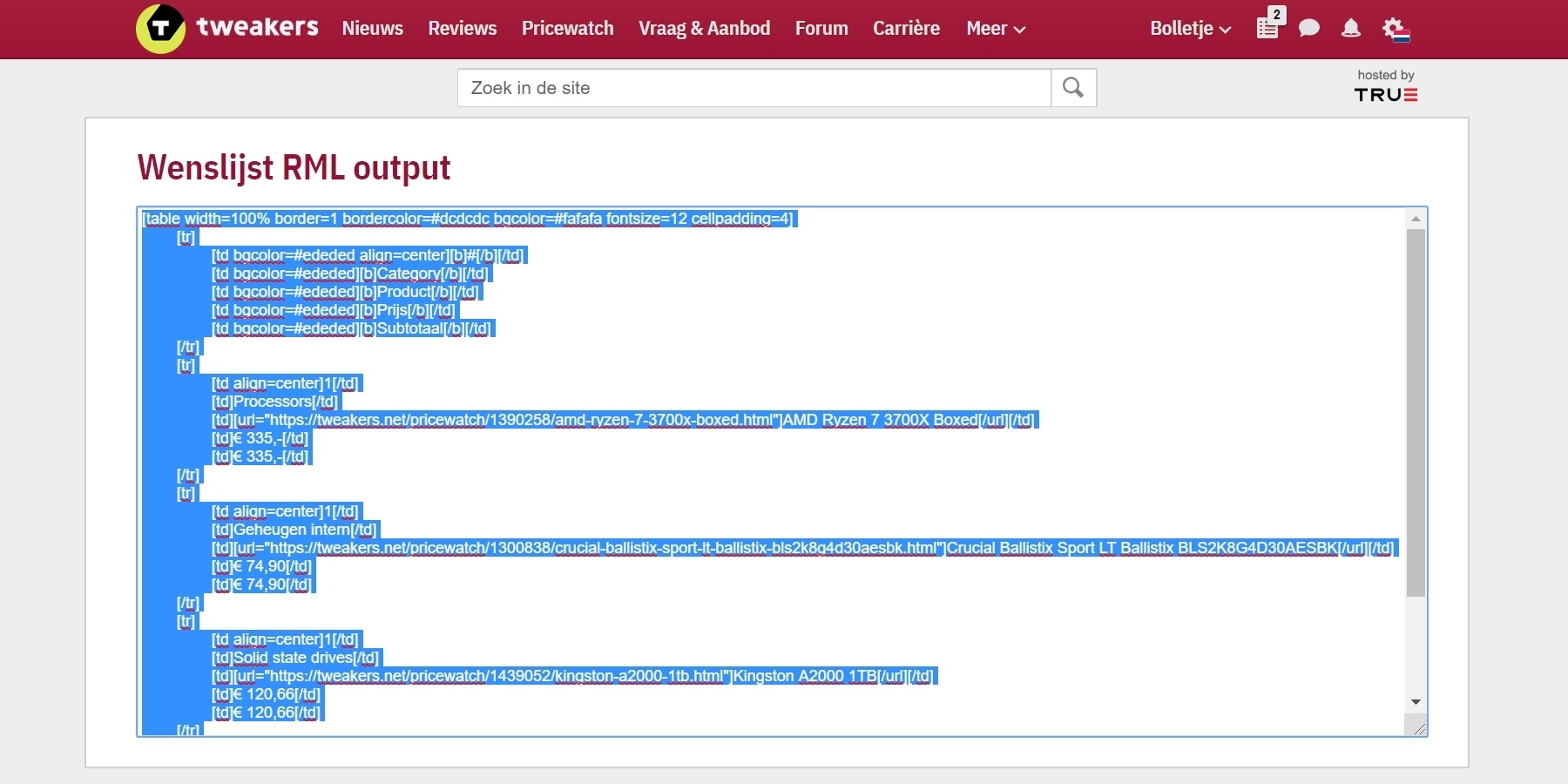
Task: Click the '[td]Geheugen intern[/td]' line
Action: pyautogui.click(x=294, y=530)
